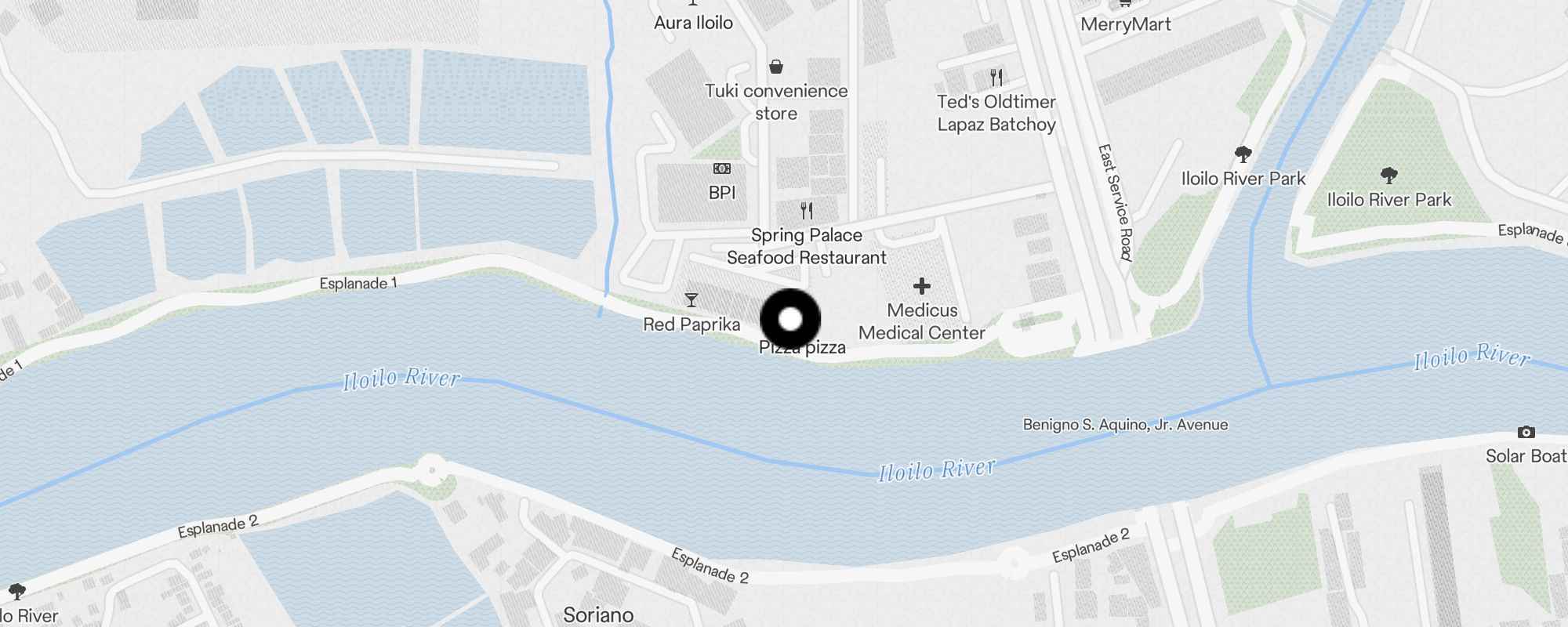The width and height of the screenshot is (1568, 627).
Task: Select the Medicus Medical Center text label
Action: click(x=922, y=321)
